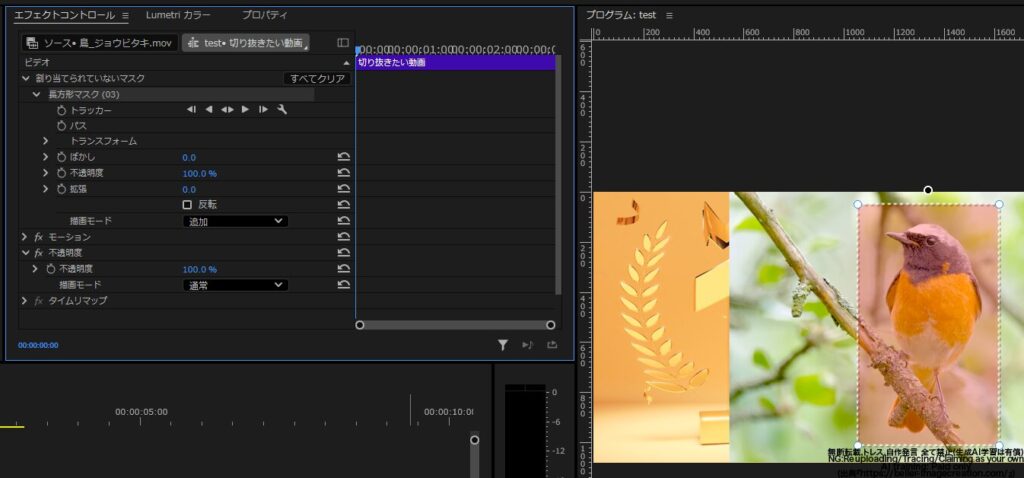The image size is (1024, 478).
Task: Edit the ぼかし value 0.0
Action: (x=189, y=157)
